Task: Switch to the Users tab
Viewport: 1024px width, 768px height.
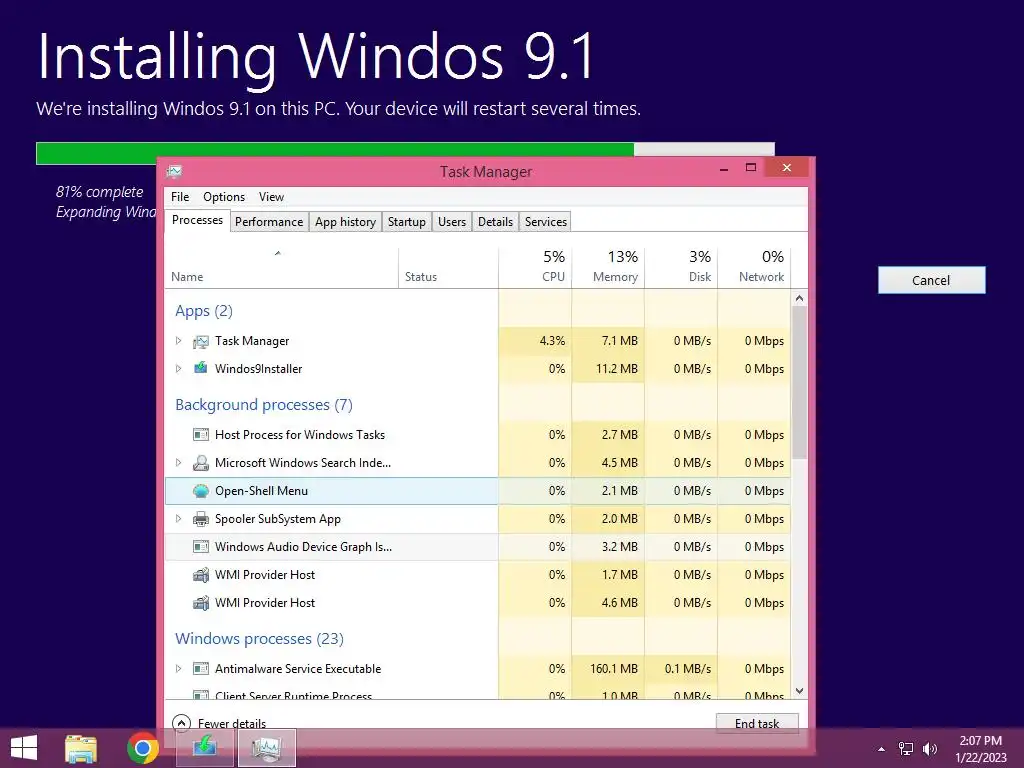Action: pyautogui.click(x=452, y=222)
